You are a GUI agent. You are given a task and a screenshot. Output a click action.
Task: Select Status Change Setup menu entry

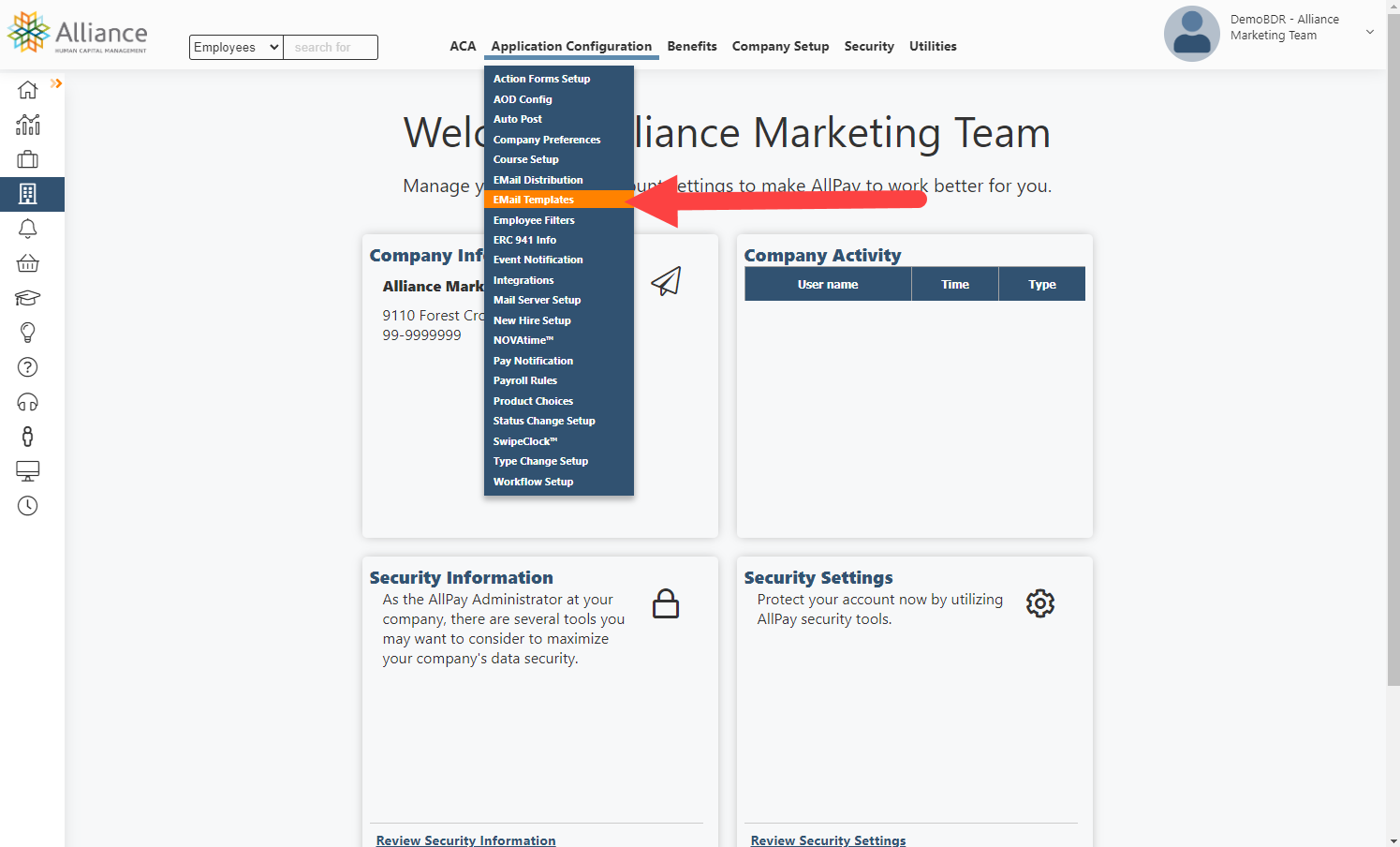pyautogui.click(x=559, y=421)
